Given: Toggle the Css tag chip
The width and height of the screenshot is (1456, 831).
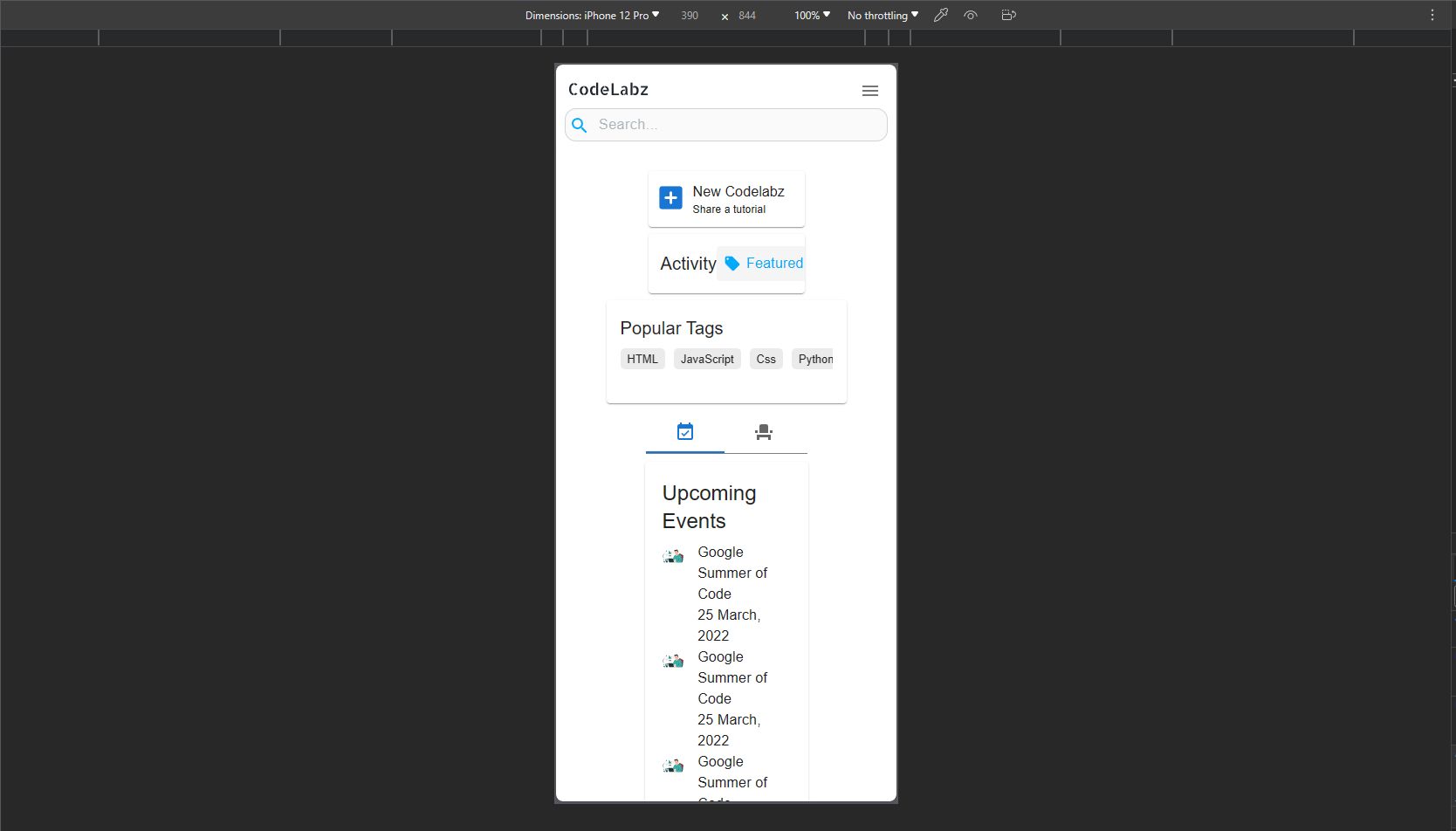Looking at the screenshot, I should pyautogui.click(x=766, y=359).
